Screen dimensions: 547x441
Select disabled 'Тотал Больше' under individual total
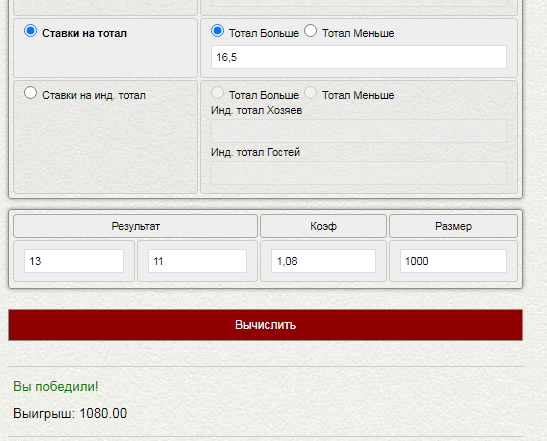(x=217, y=93)
